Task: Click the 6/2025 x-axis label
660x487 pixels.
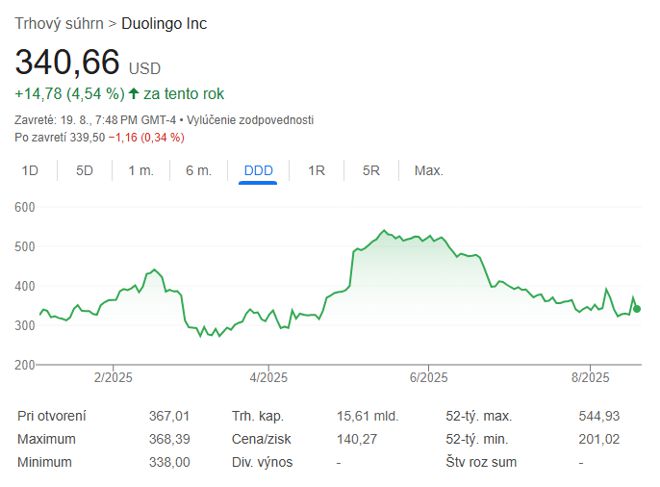Action: pyautogui.click(x=428, y=377)
